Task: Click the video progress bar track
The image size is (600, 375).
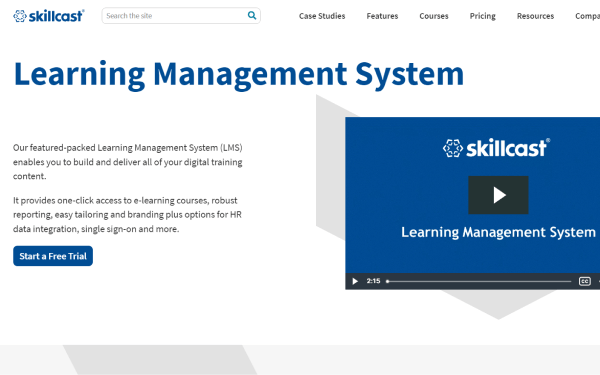Action: click(x=479, y=281)
